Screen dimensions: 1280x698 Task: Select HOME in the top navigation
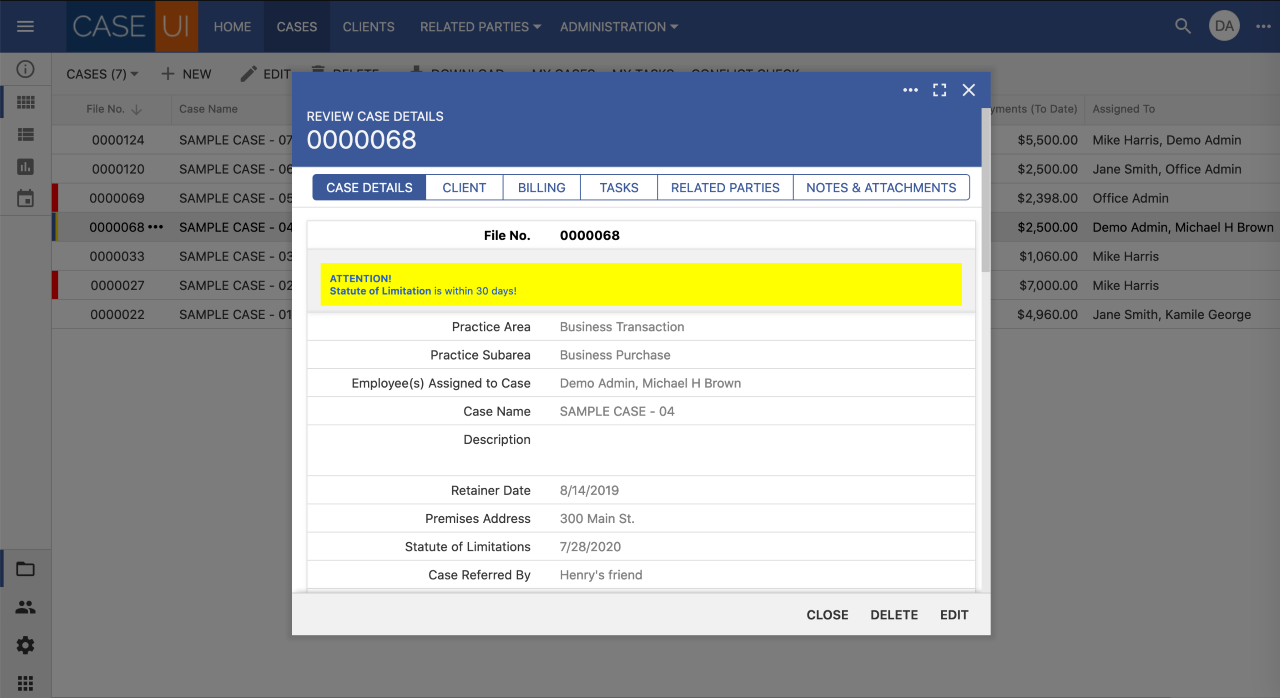[x=232, y=27]
